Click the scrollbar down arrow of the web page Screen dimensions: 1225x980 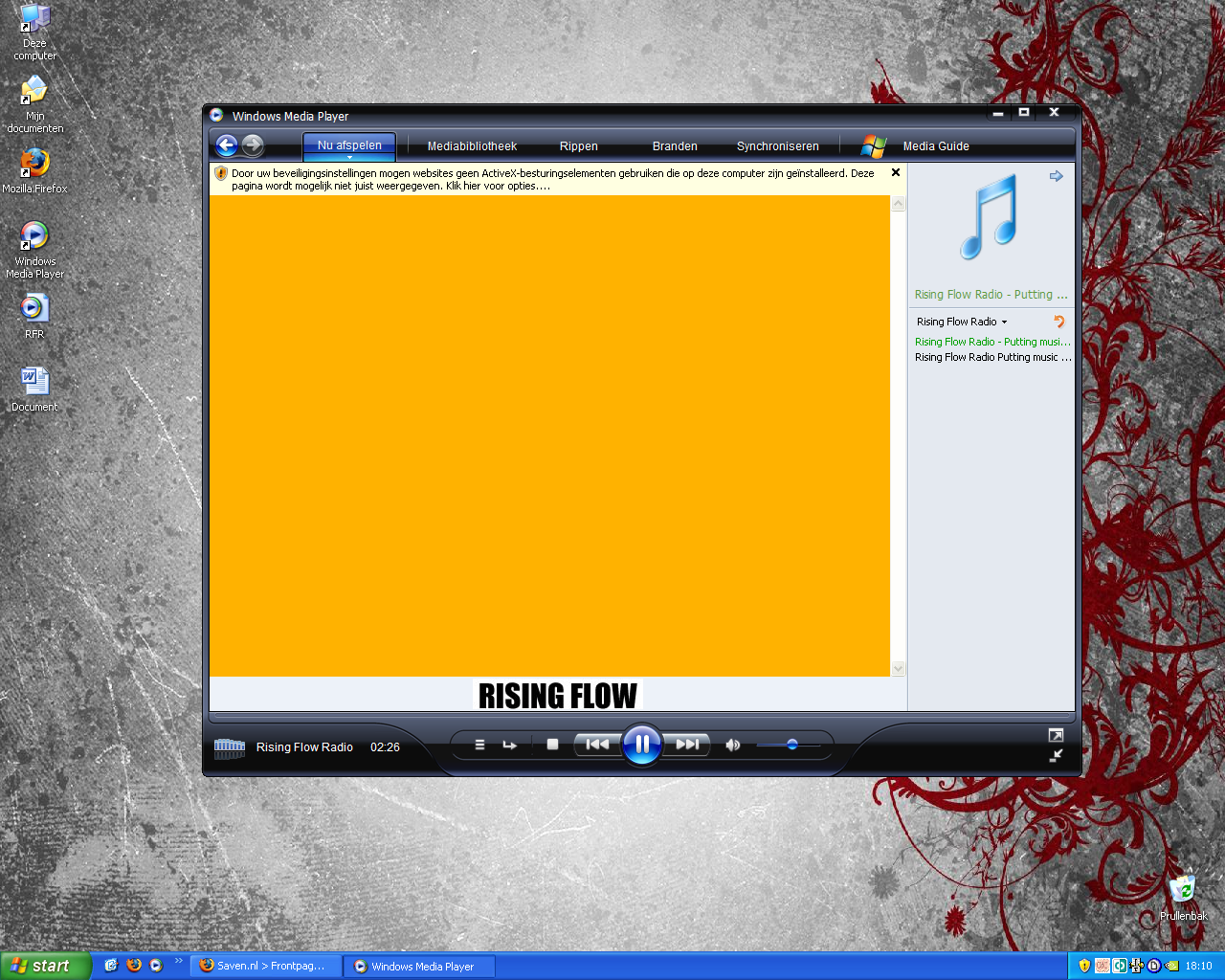pos(898,668)
